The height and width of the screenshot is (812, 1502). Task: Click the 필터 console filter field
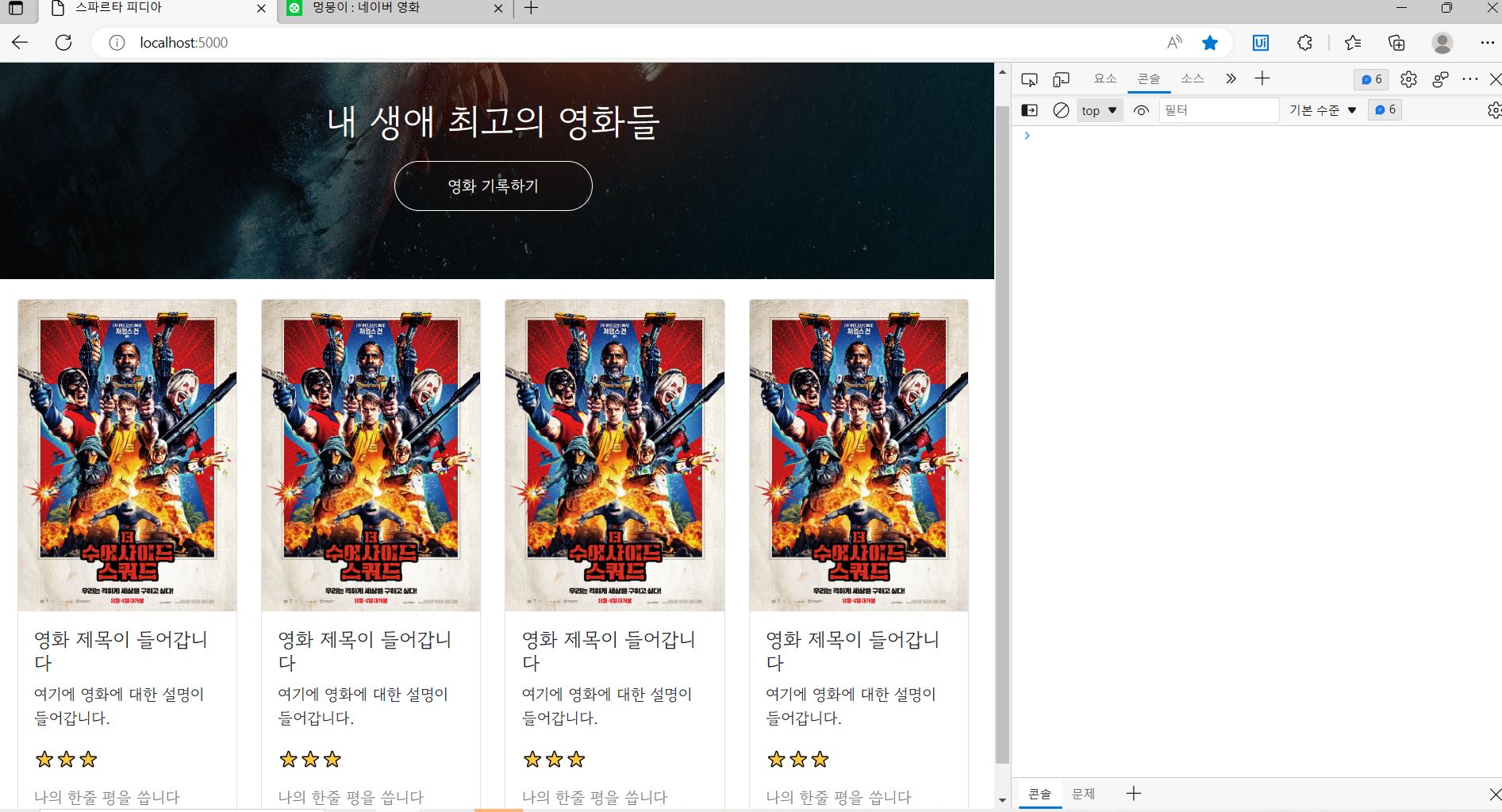tap(1220, 110)
